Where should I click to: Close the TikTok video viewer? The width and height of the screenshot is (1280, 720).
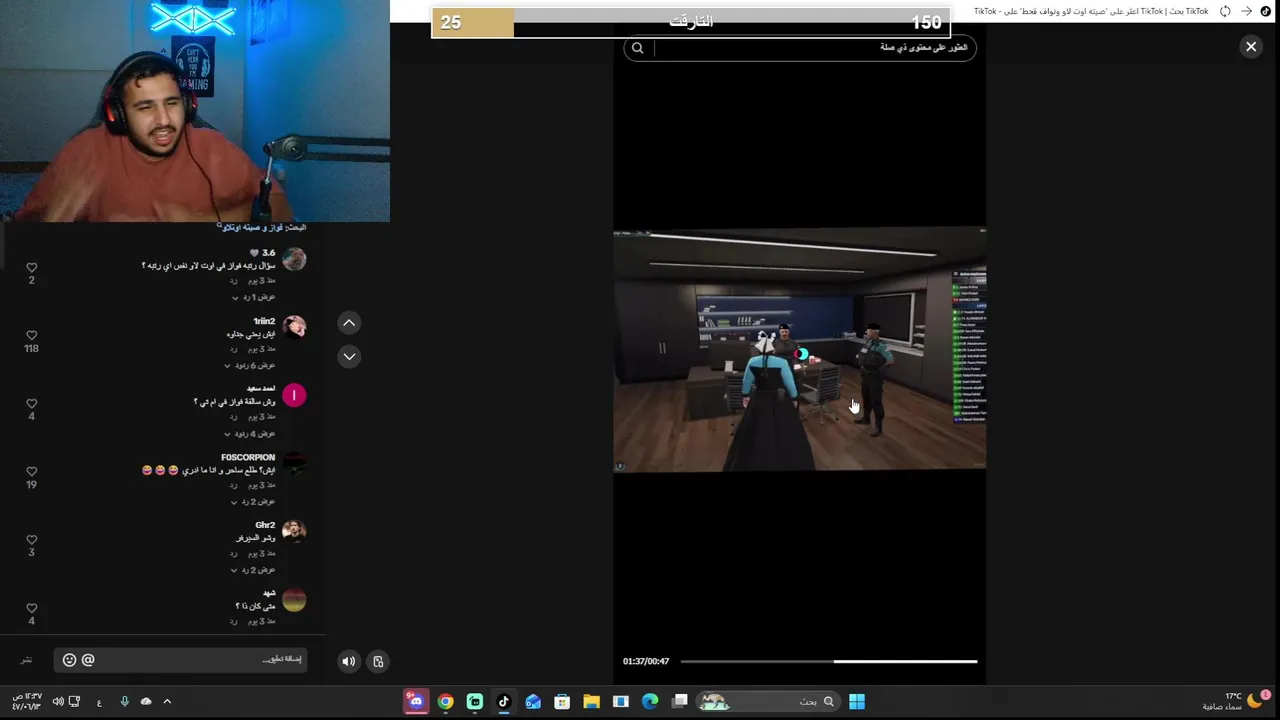[x=1250, y=46]
